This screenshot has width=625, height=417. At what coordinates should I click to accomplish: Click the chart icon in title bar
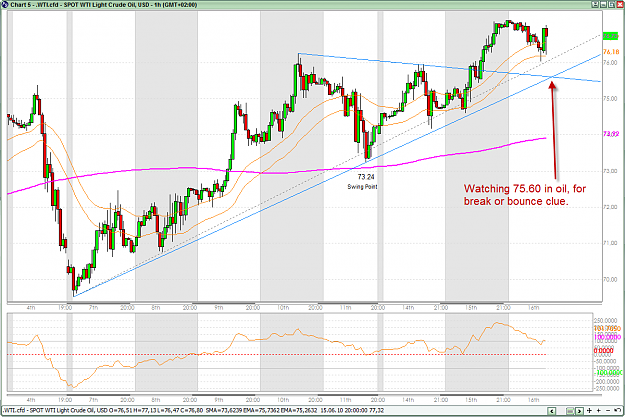[5, 4]
